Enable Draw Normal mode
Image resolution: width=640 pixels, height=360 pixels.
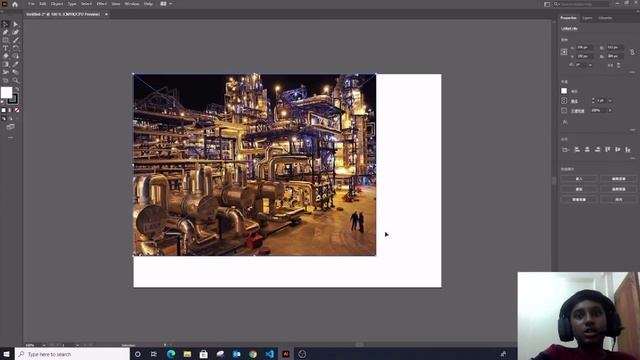coord(4,118)
